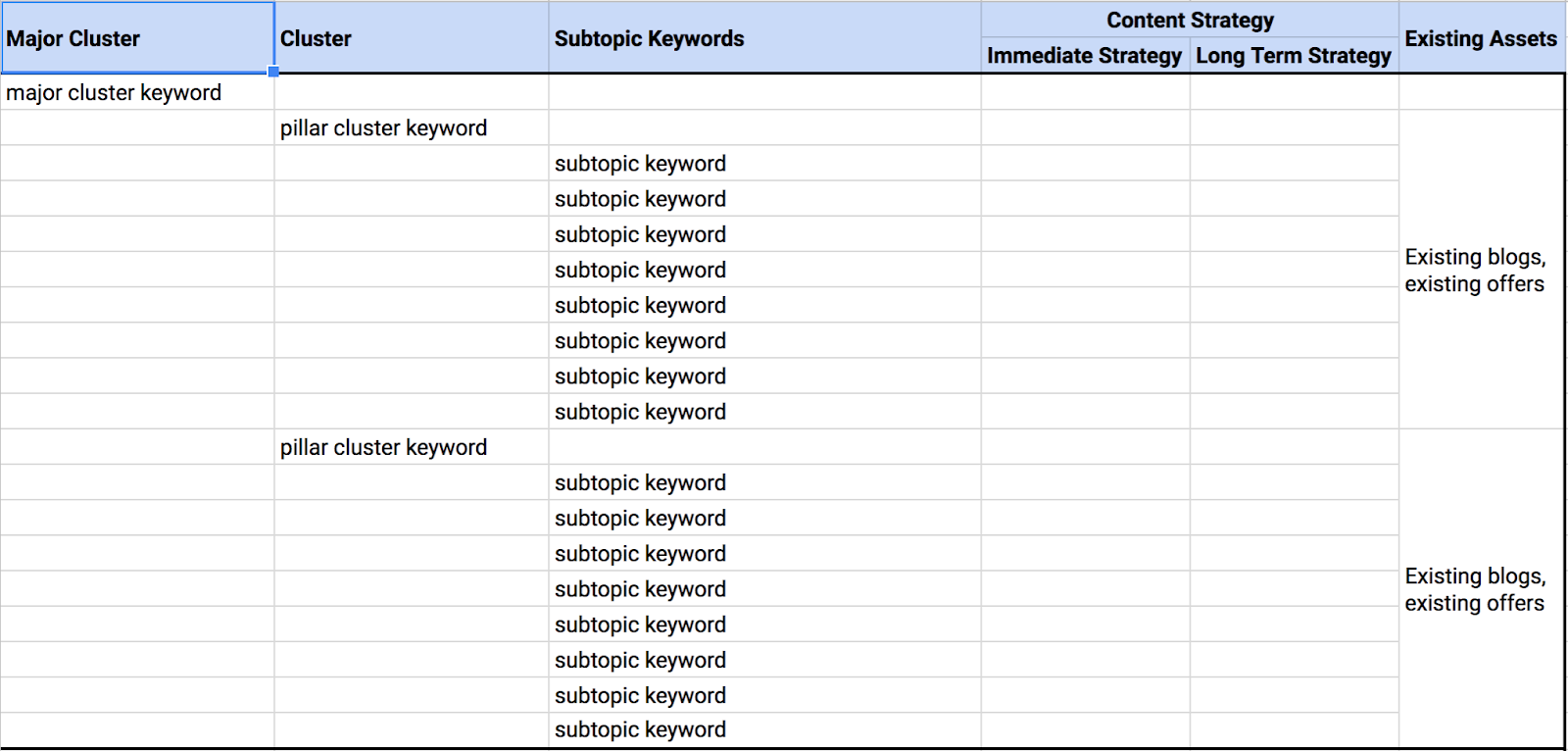Select the Existing Assets header cell
The height and width of the screenshot is (751, 1568).
[1480, 38]
